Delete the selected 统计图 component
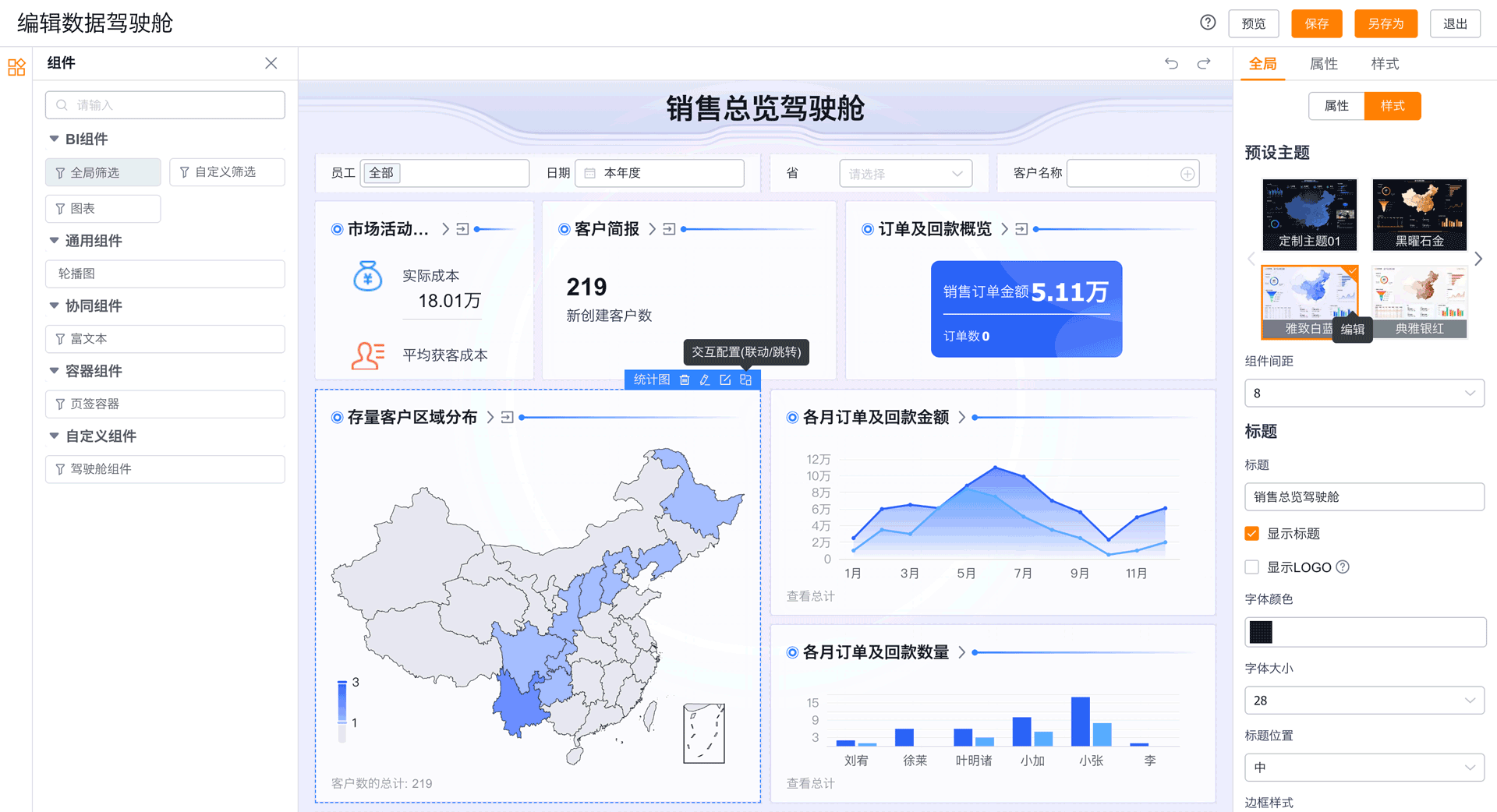Image resolution: width=1497 pixels, height=812 pixels. tap(685, 380)
